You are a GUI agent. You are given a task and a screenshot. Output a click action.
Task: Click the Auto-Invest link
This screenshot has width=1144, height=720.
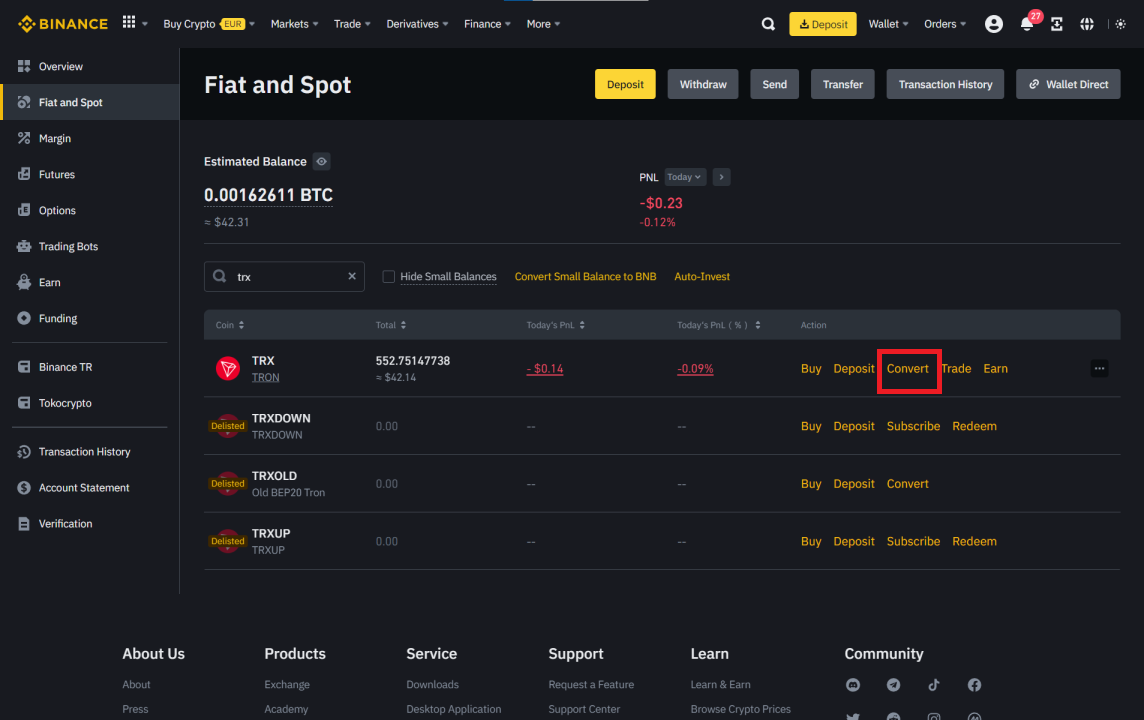pyautogui.click(x=702, y=276)
